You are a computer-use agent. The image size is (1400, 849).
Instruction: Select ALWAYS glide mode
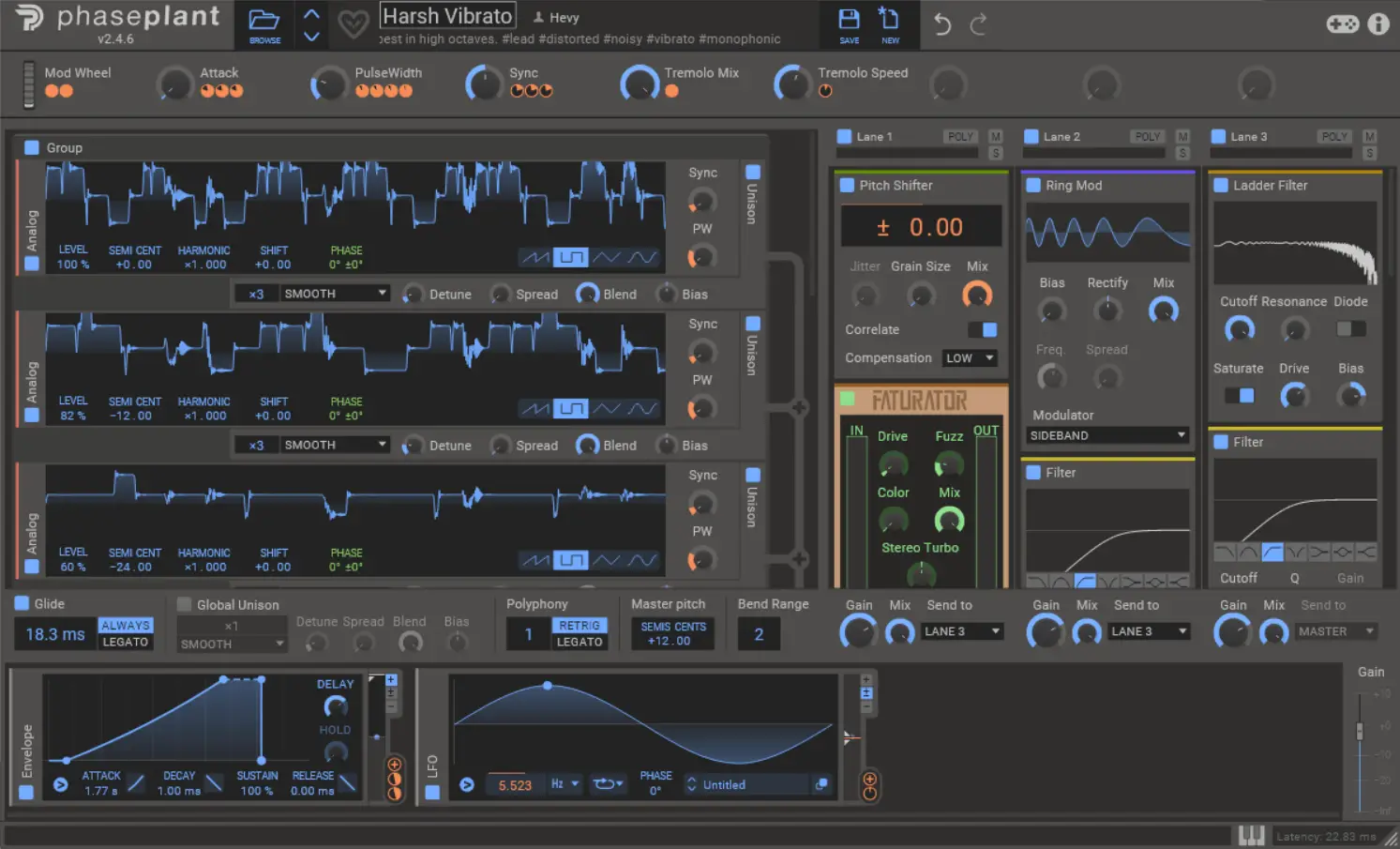126,625
